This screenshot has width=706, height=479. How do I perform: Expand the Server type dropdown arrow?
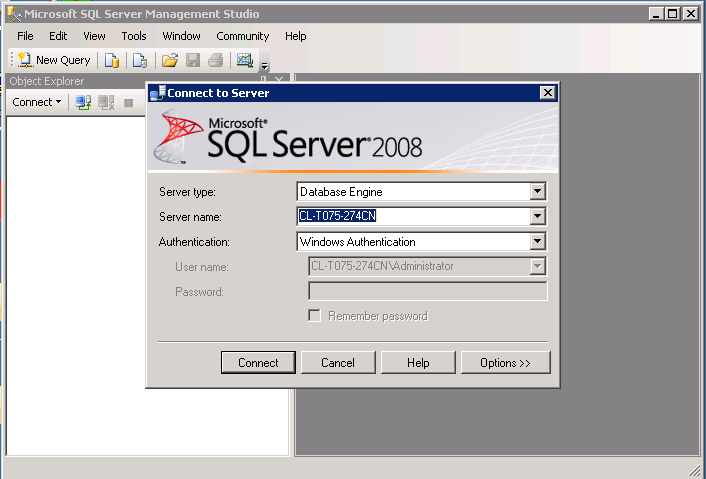[x=537, y=191]
